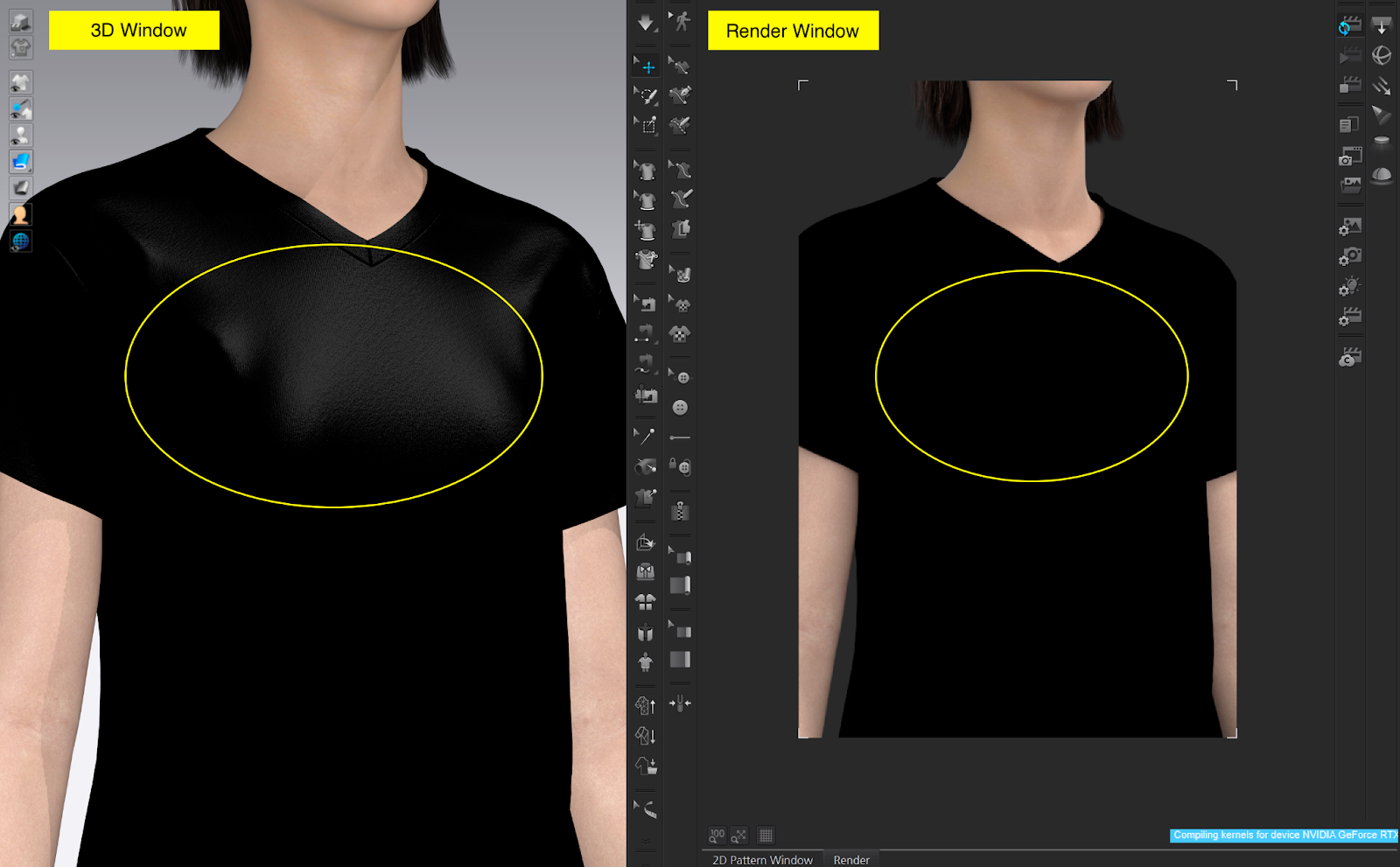Open render properties gear clapper icon
This screenshot has width=1400, height=867.
click(x=1349, y=316)
